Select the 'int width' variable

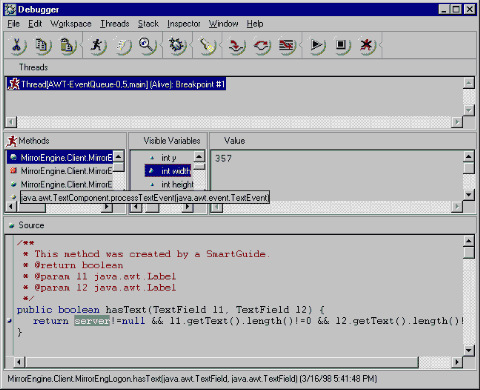pyautogui.click(x=168, y=171)
